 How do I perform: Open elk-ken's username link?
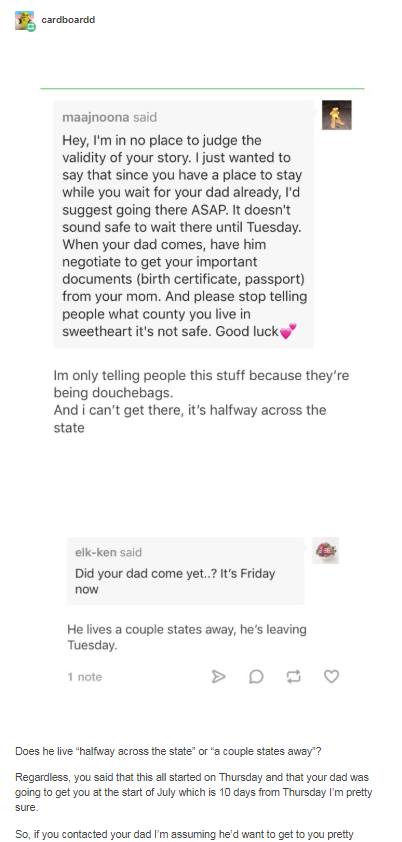click(x=96, y=552)
